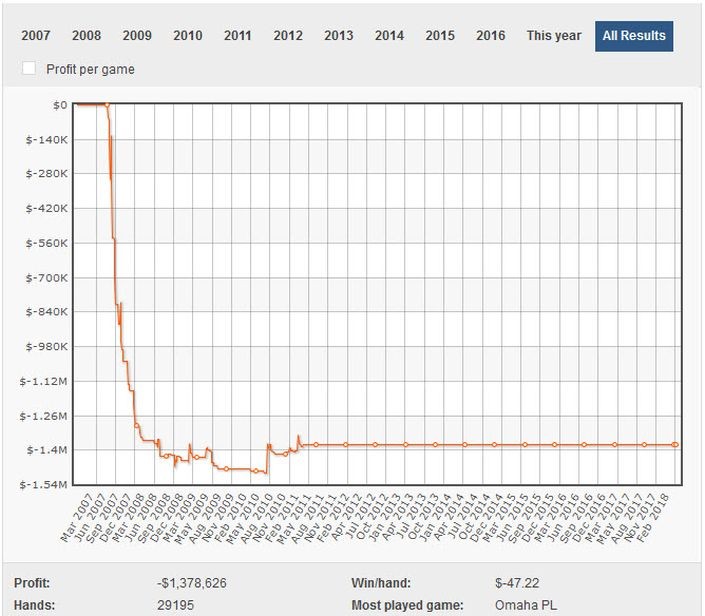Screen dimensions: 705x616
Task: Click the first data point at the $0 peak
Action: pos(106,104)
